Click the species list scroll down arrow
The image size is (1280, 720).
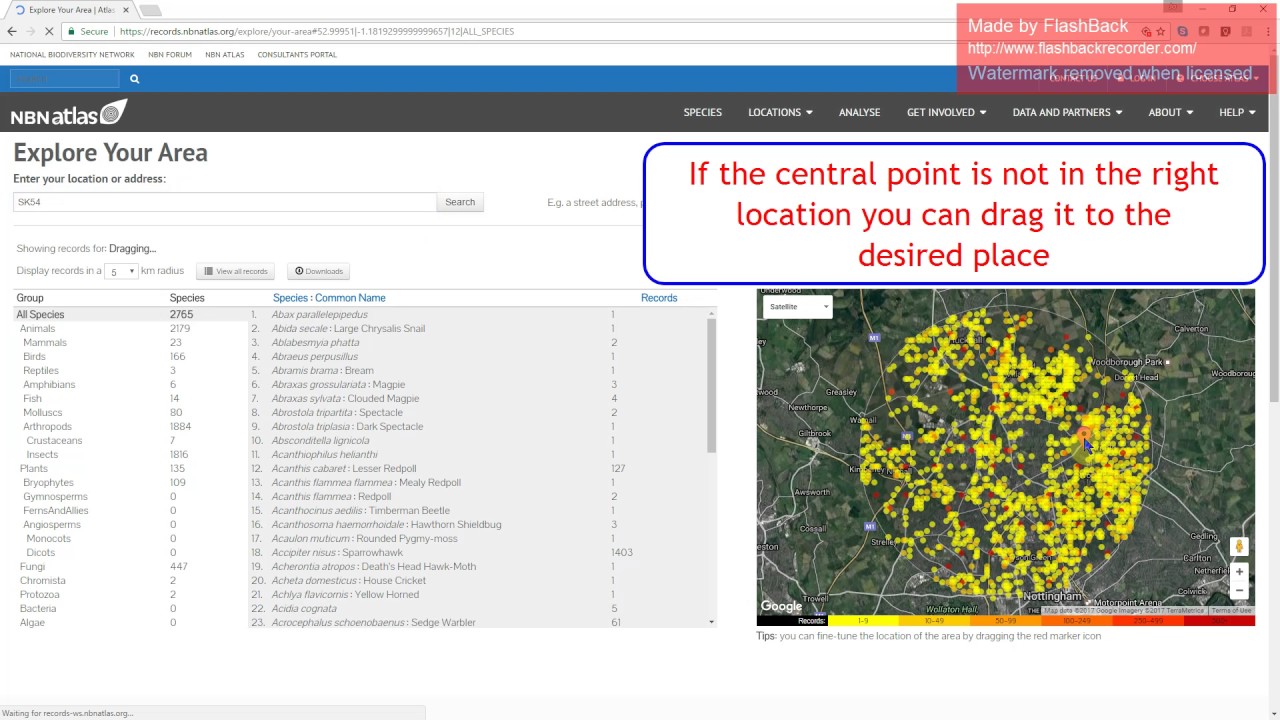712,622
